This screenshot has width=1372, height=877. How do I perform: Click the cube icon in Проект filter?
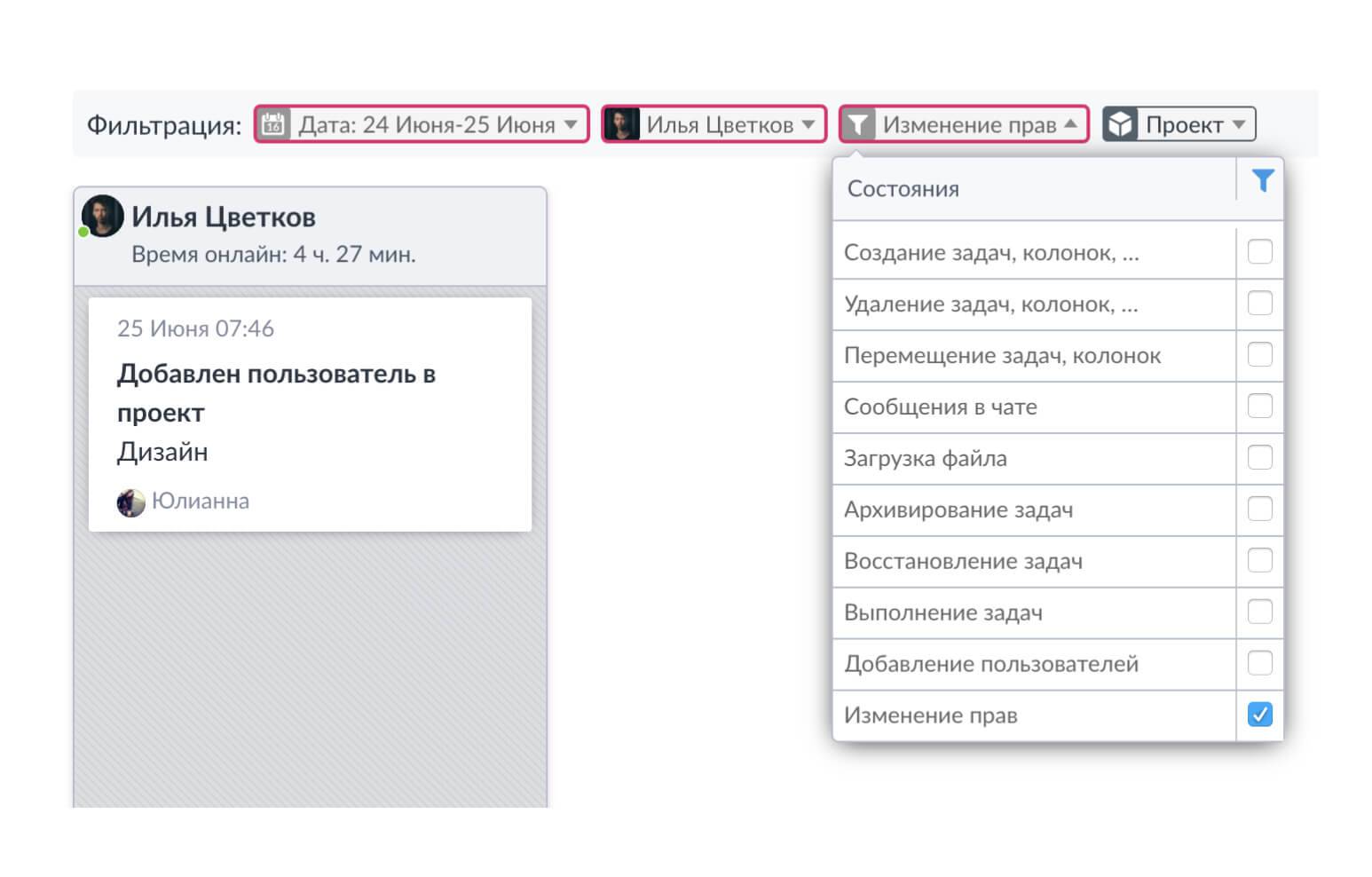[x=1121, y=124]
